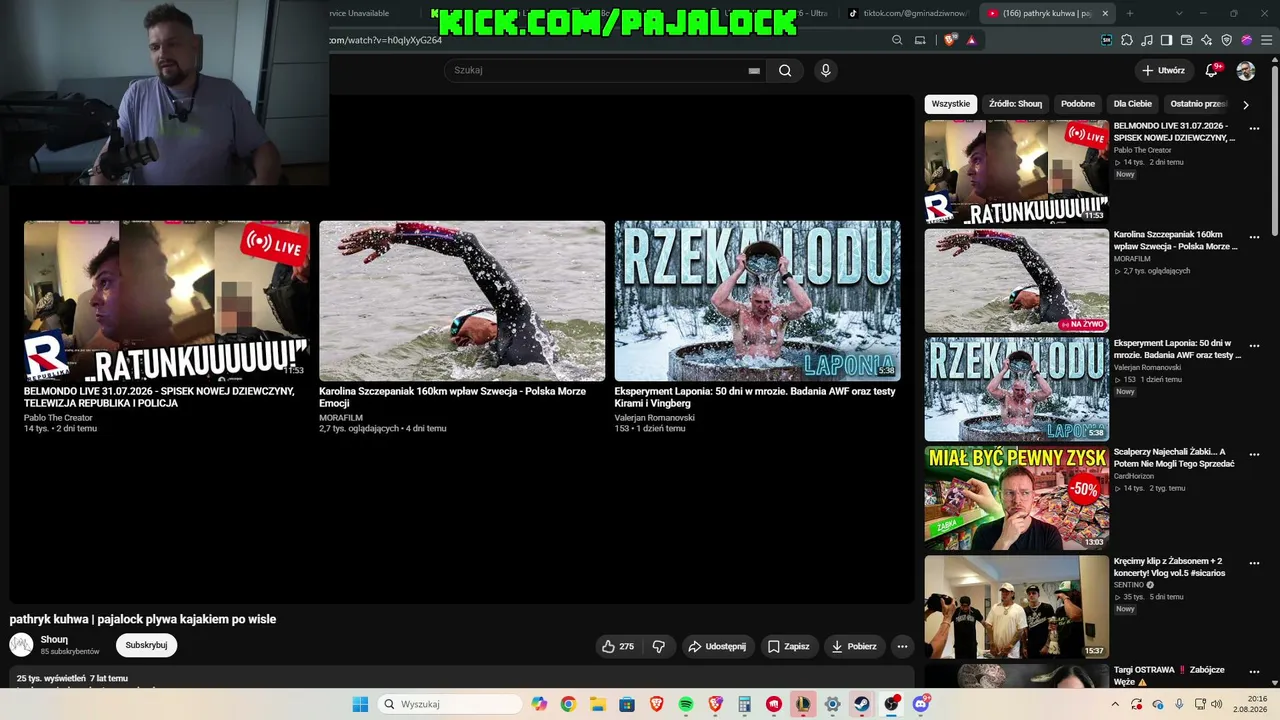Screen dimensions: 1280x720
Task: Open OBS Studio from the taskbar
Action: coord(891,704)
